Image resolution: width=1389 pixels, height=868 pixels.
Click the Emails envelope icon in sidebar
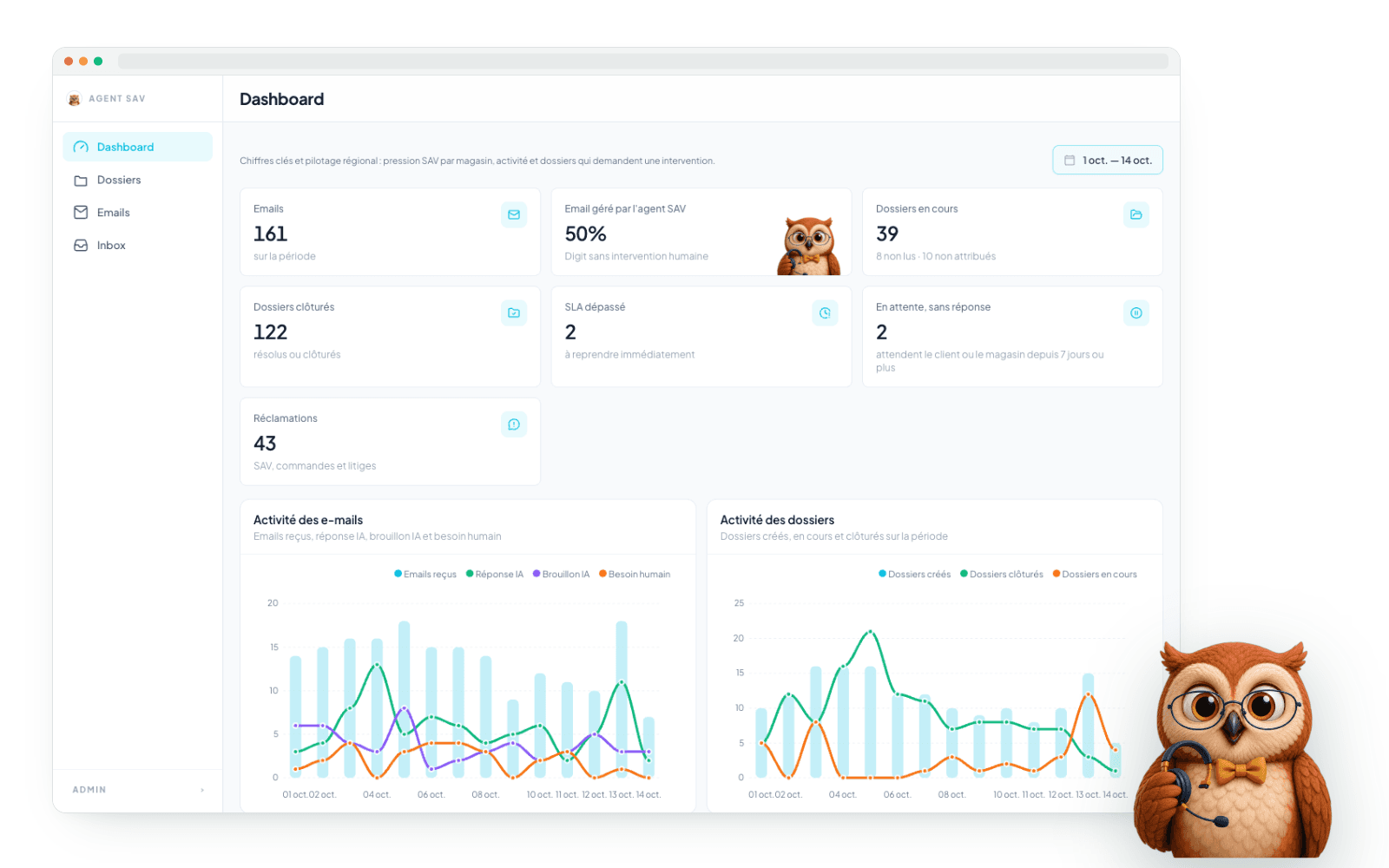[x=81, y=213]
